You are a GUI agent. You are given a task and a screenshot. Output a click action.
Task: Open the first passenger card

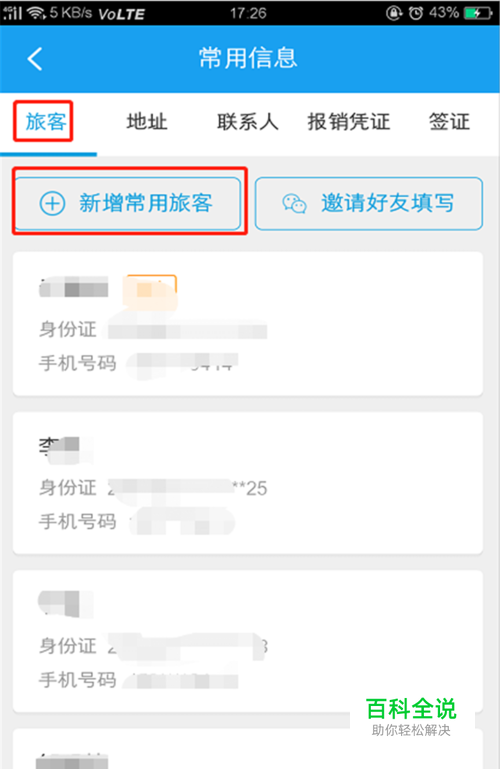click(x=248, y=324)
